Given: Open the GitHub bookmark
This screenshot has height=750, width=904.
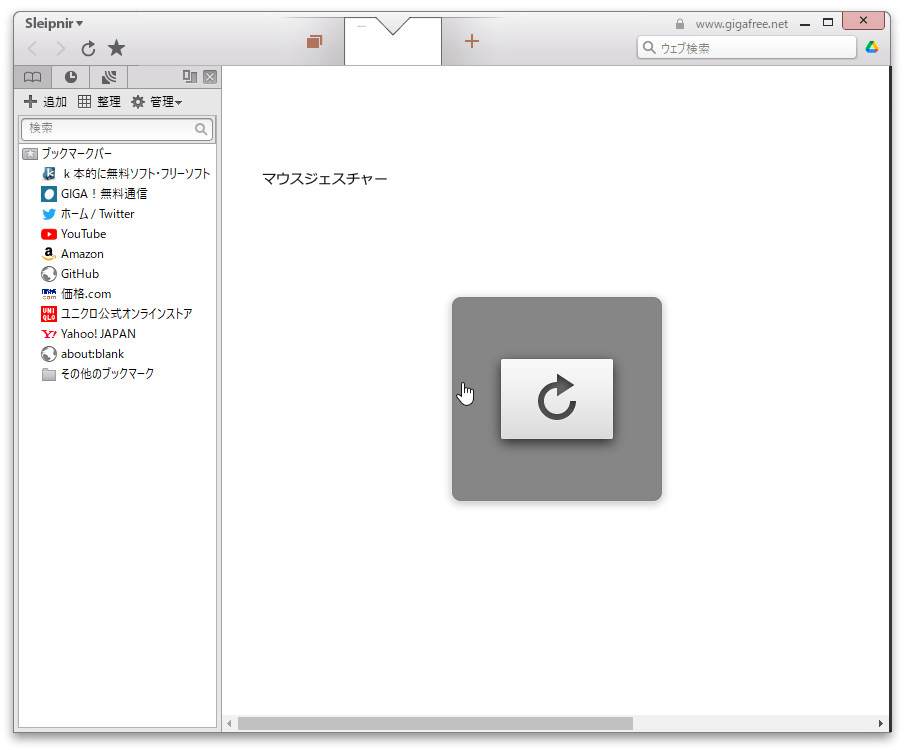Looking at the screenshot, I should coord(70,274).
